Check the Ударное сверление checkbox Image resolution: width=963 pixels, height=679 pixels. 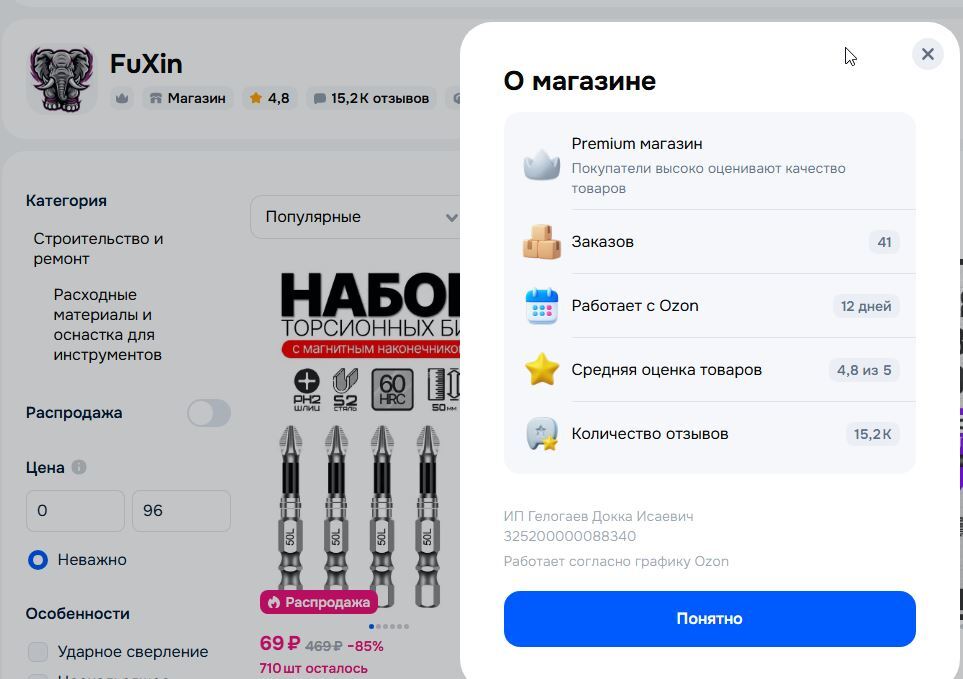[38, 651]
